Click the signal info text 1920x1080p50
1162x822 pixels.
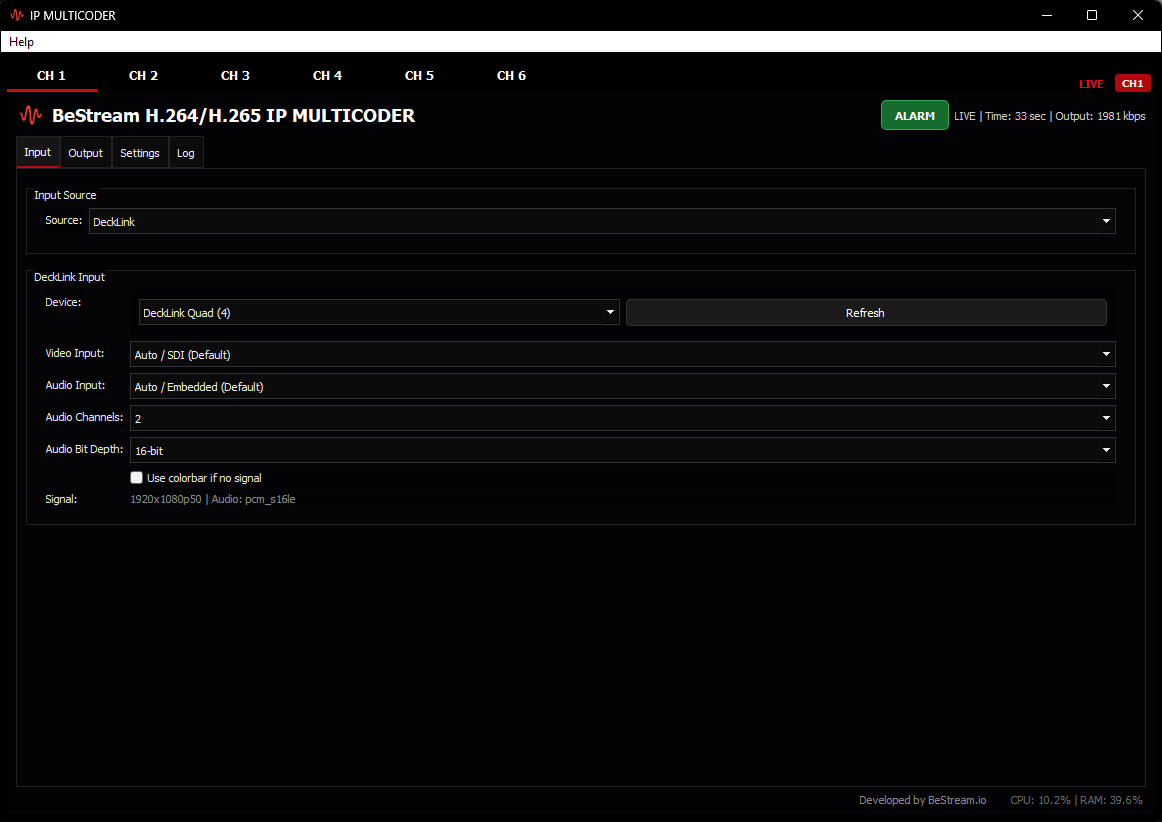click(213, 500)
